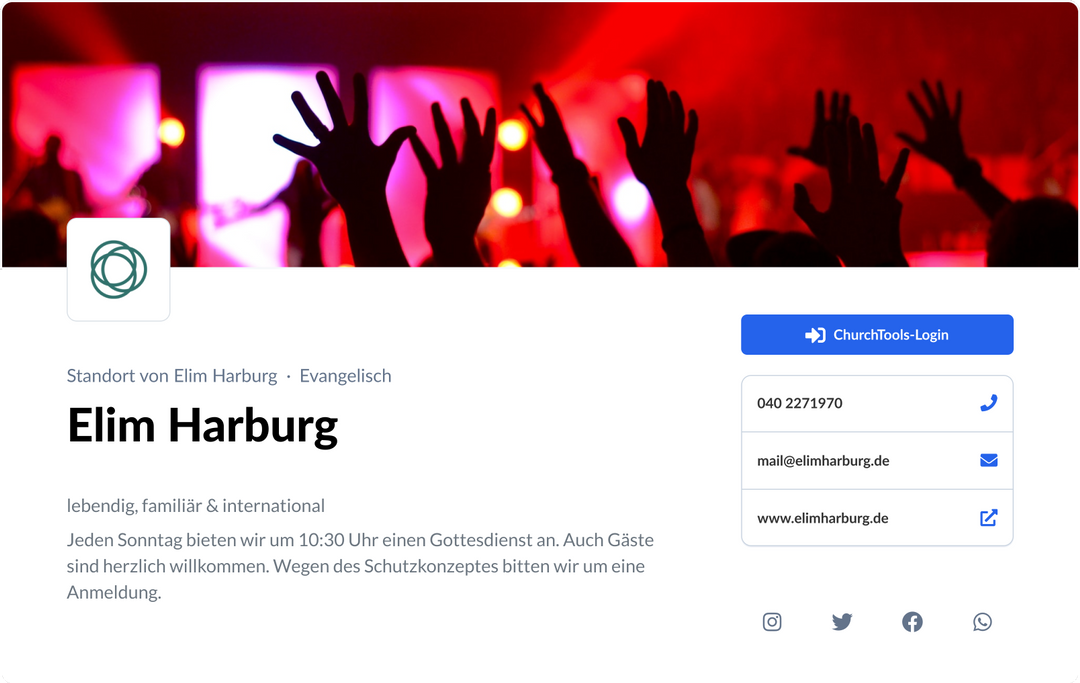Click the Standort von Elim Harburg label
Screen dimensions: 1080x683
click(172, 376)
